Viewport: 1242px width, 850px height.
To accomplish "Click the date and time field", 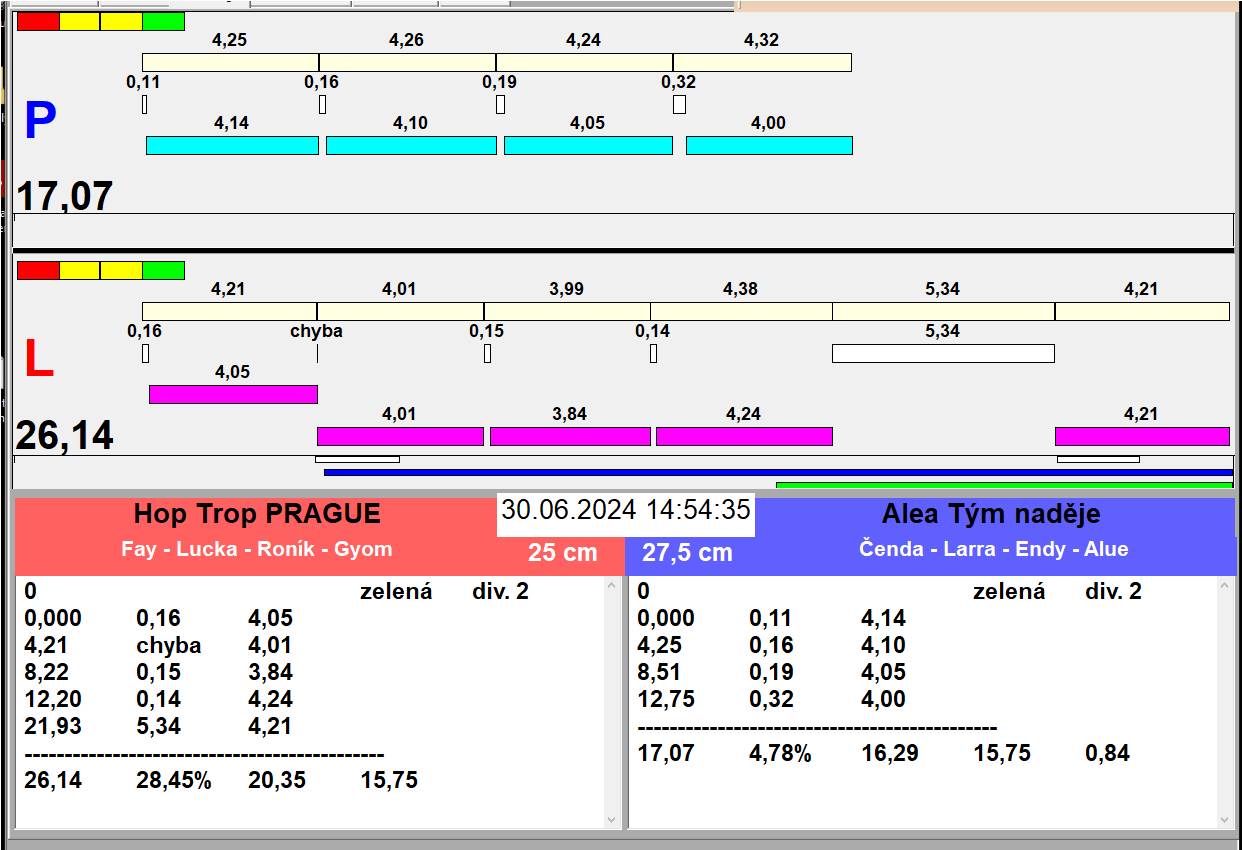I will tap(625, 510).
